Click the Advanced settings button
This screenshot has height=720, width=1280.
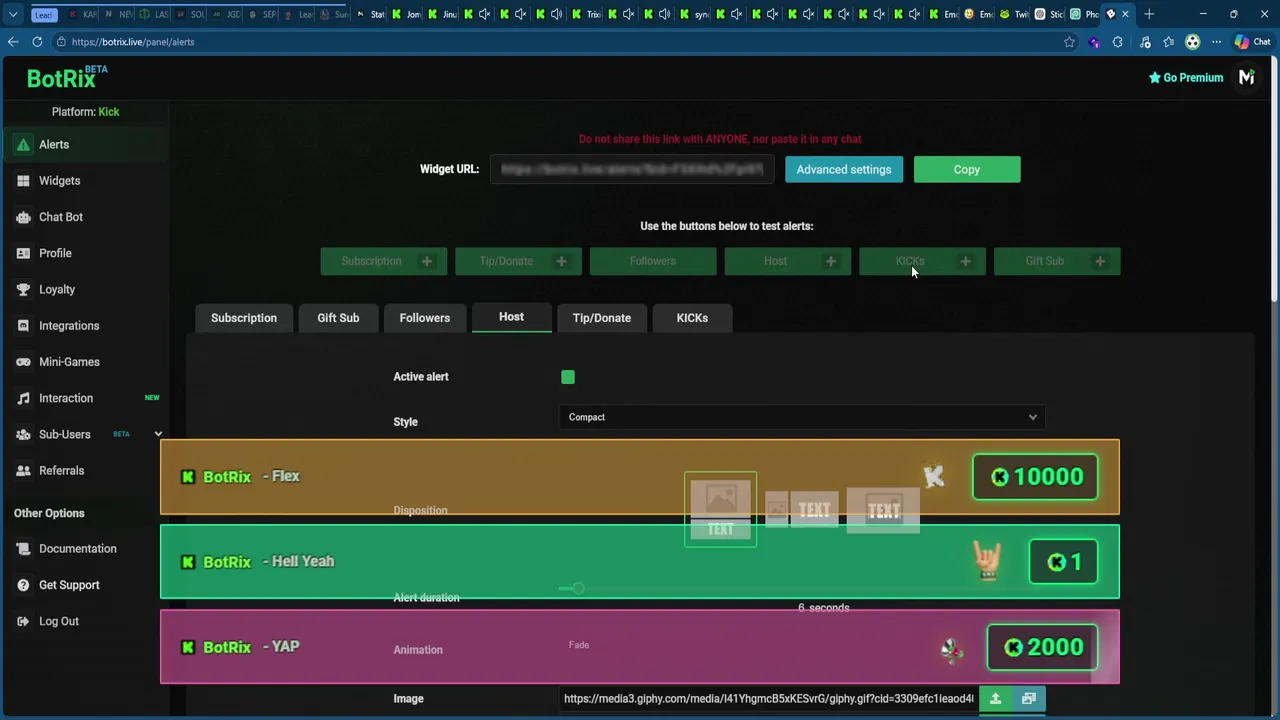click(x=844, y=170)
